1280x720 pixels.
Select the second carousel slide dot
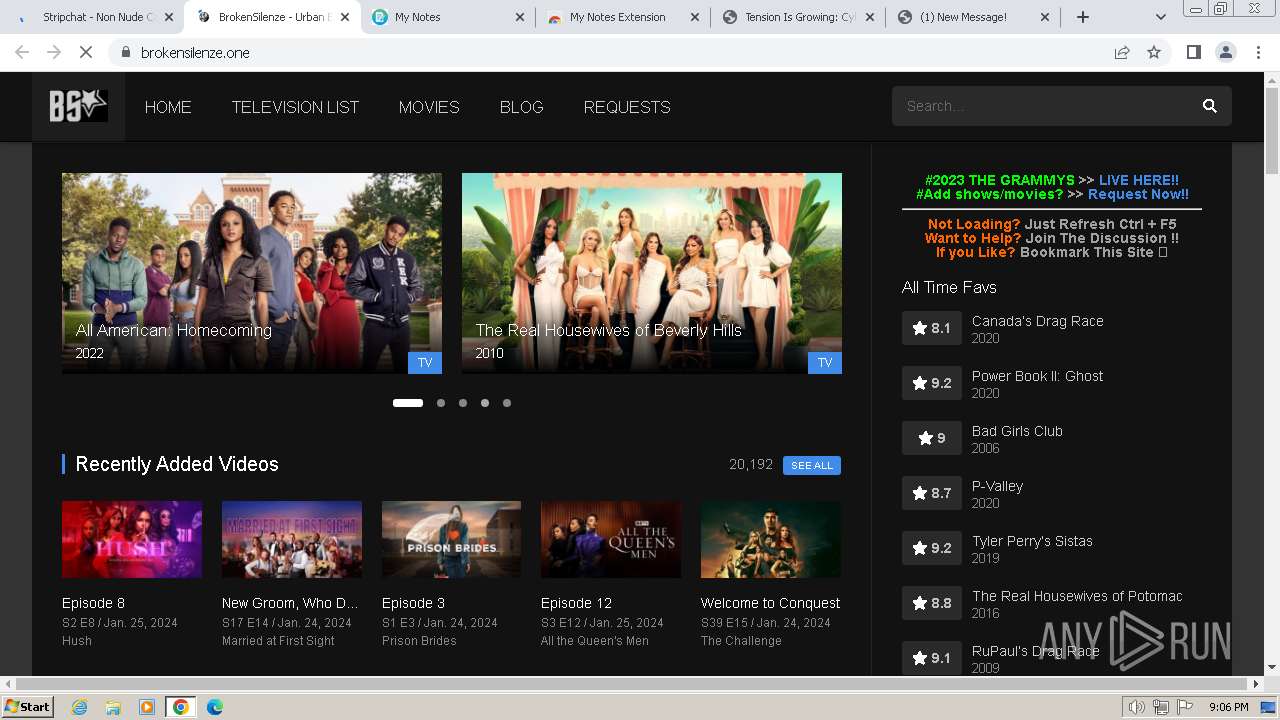[441, 403]
